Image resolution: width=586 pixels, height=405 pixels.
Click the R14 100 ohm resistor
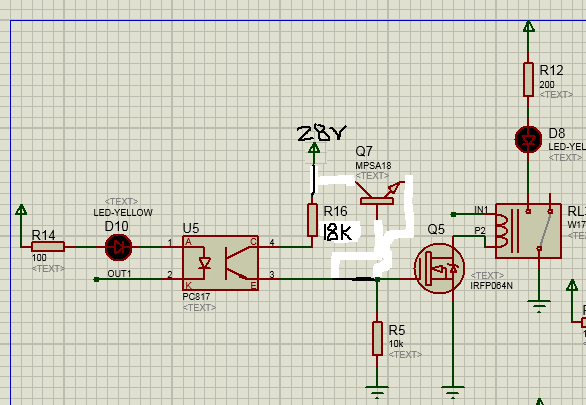point(48,247)
